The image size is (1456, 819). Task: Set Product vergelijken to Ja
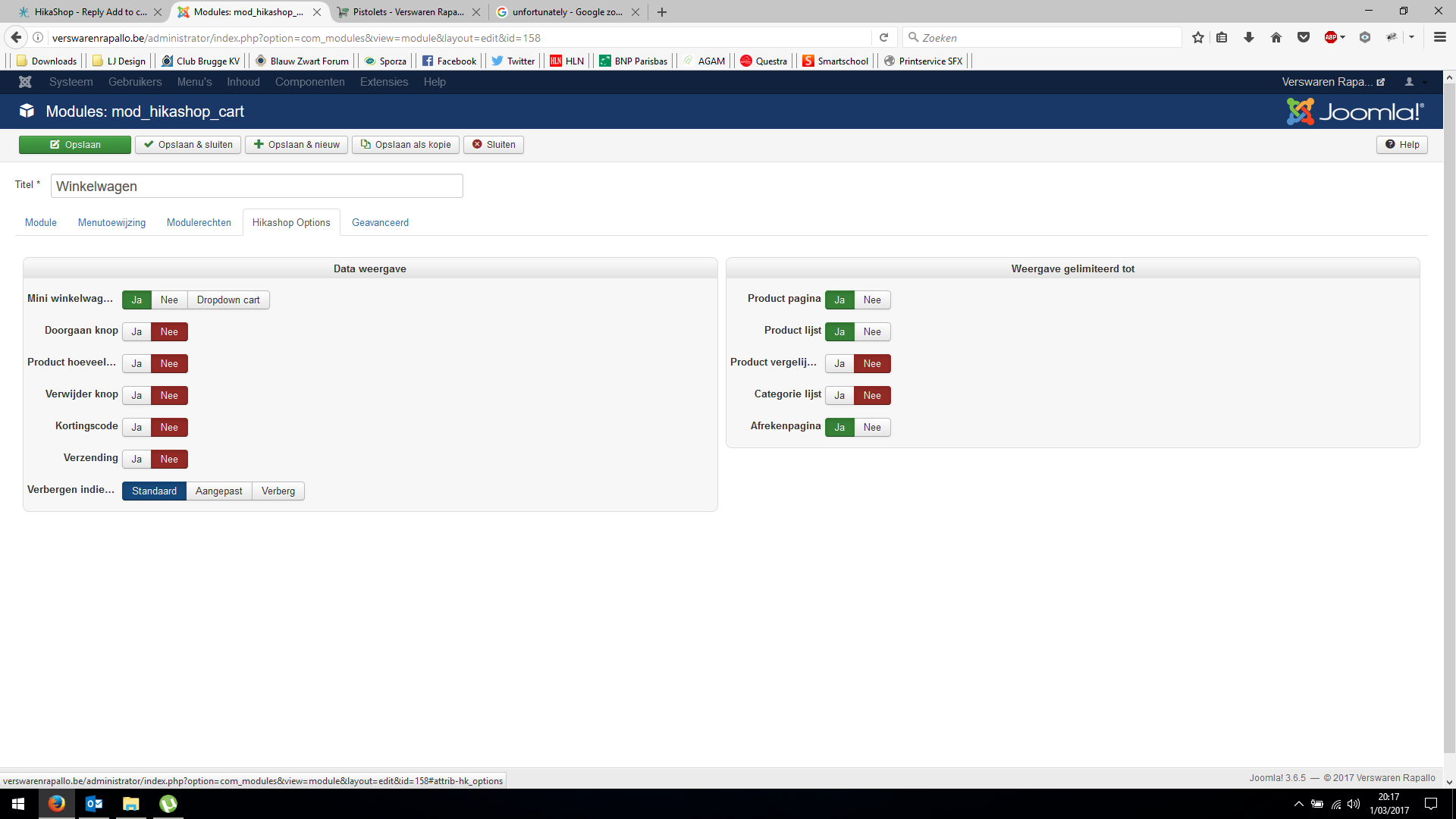tap(839, 363)
